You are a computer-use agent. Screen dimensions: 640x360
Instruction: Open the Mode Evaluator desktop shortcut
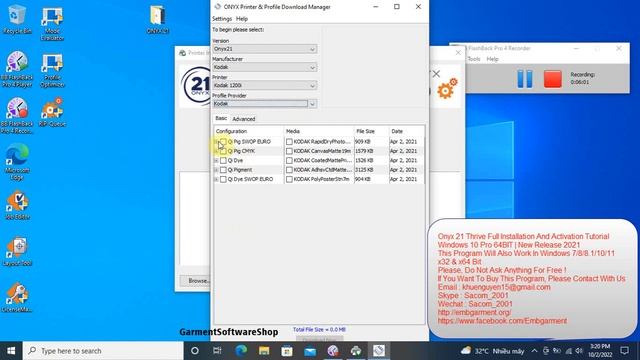coord(52,23)
